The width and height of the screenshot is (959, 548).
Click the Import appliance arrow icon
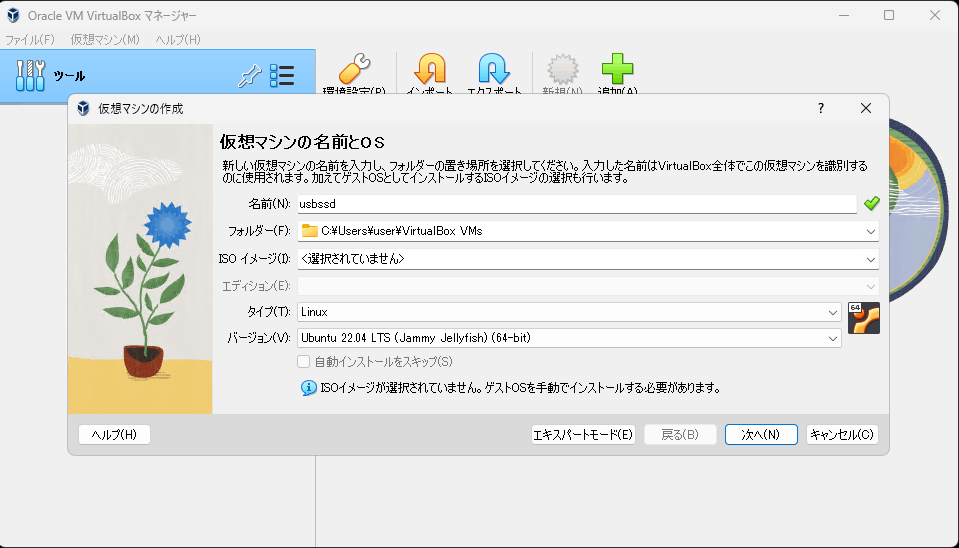[430, 68]
